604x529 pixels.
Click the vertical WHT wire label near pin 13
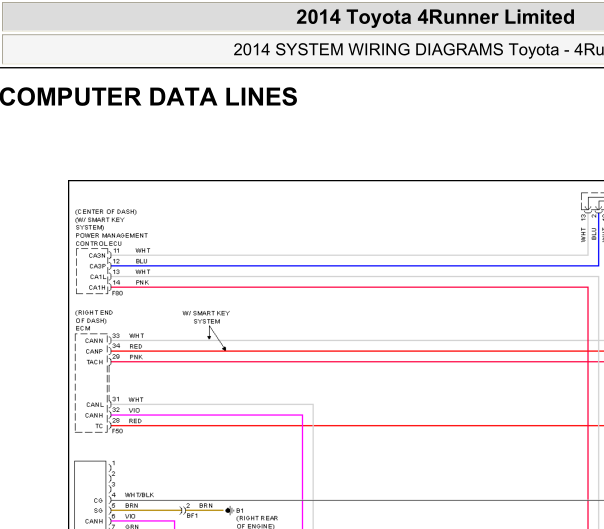pos(583,235)
